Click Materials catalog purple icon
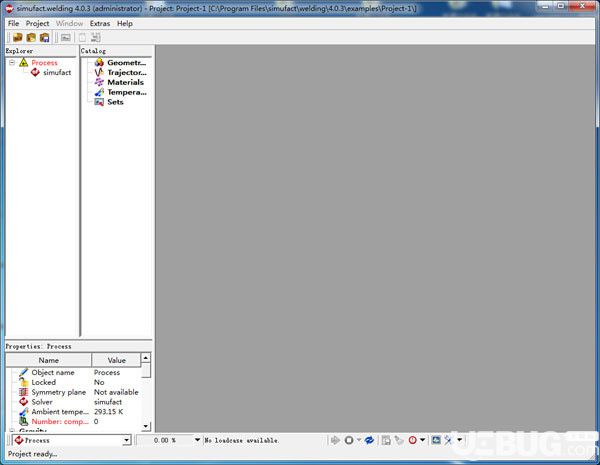Viewport: 600px width, 465px height. pyautogui.click(x=99, y=82)
